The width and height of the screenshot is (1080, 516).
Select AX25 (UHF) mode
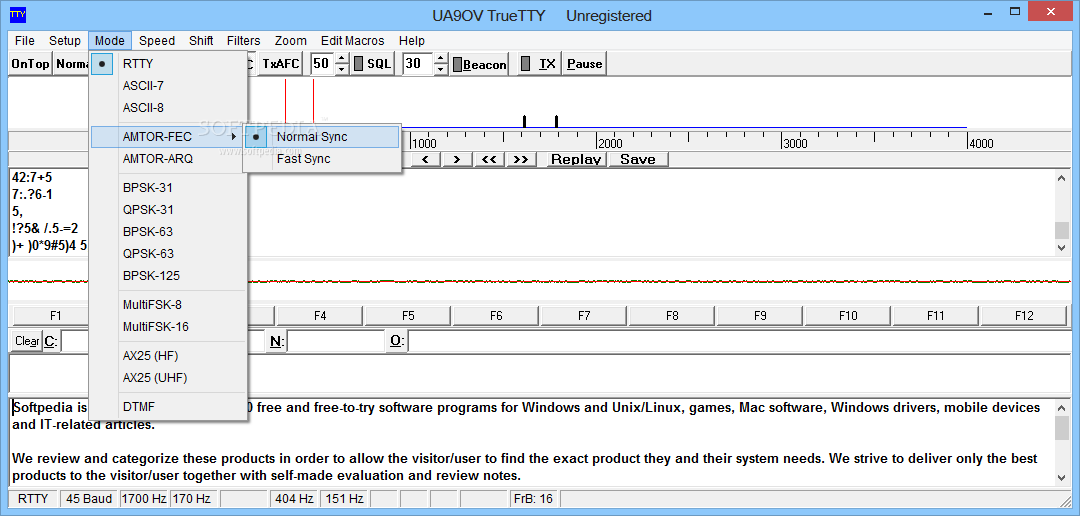coord(168,378)
